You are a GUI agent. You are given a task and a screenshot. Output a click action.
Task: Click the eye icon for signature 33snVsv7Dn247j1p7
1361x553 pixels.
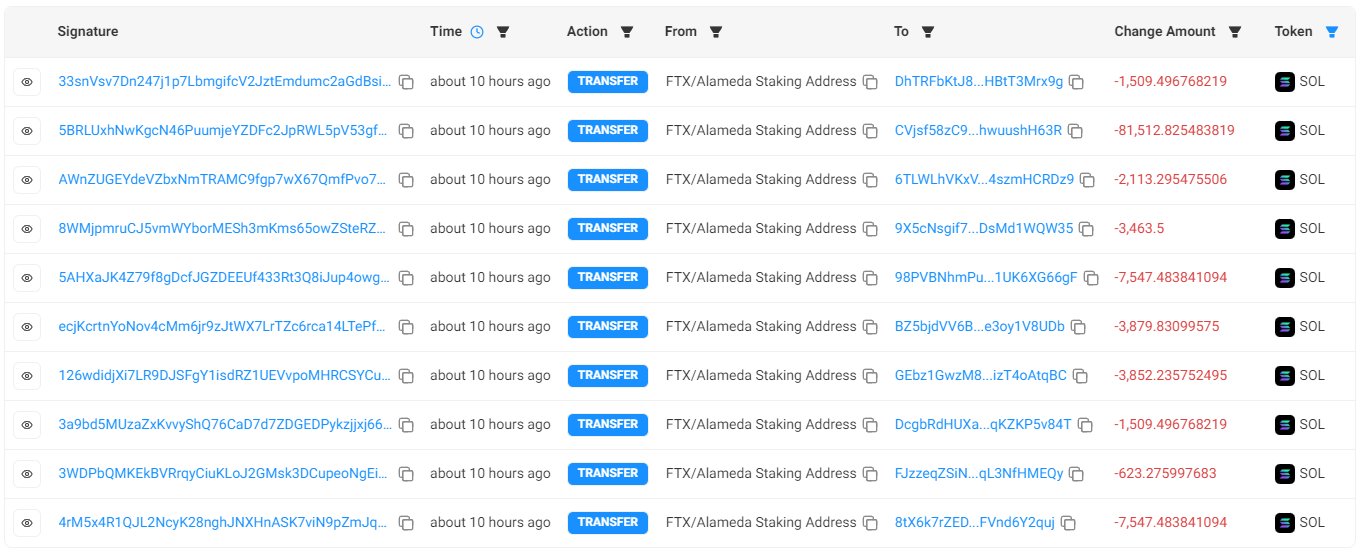point(27,82)
